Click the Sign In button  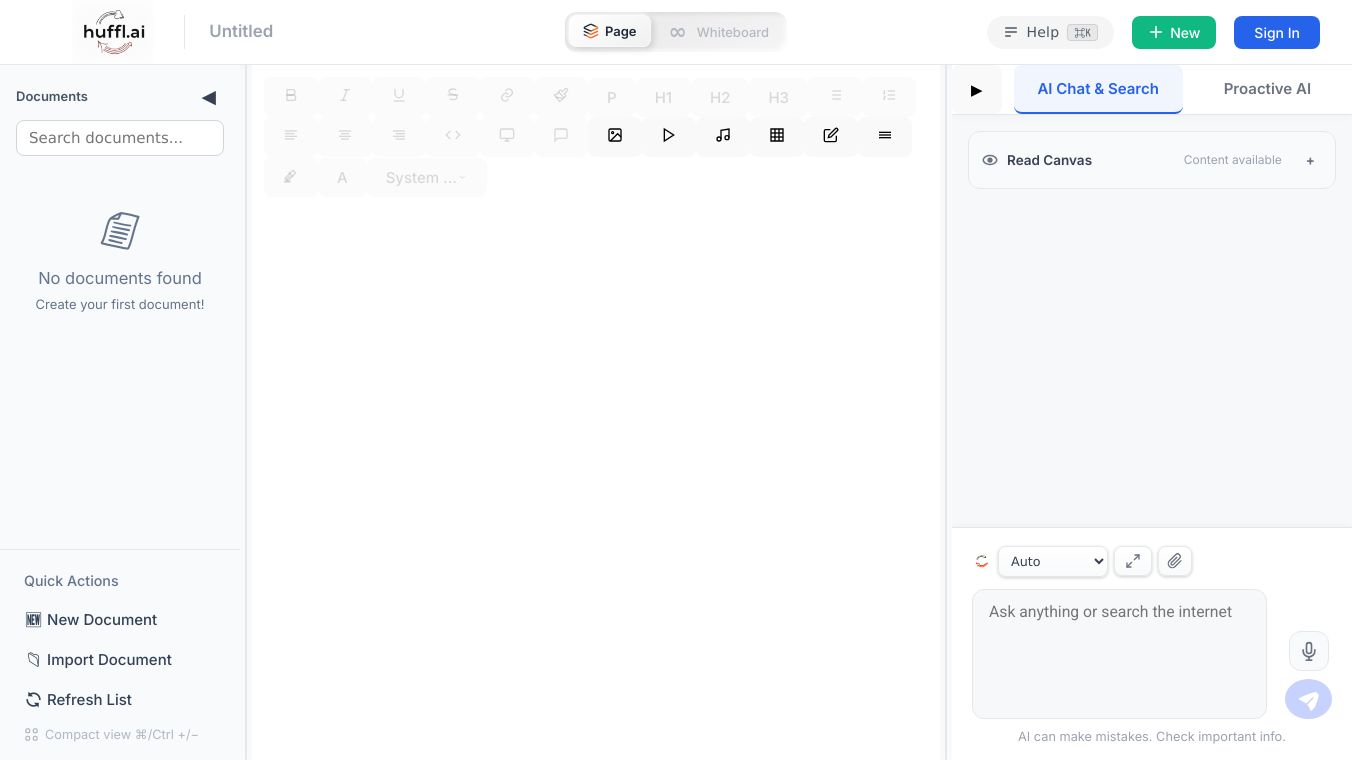(x=1277, y=32)
